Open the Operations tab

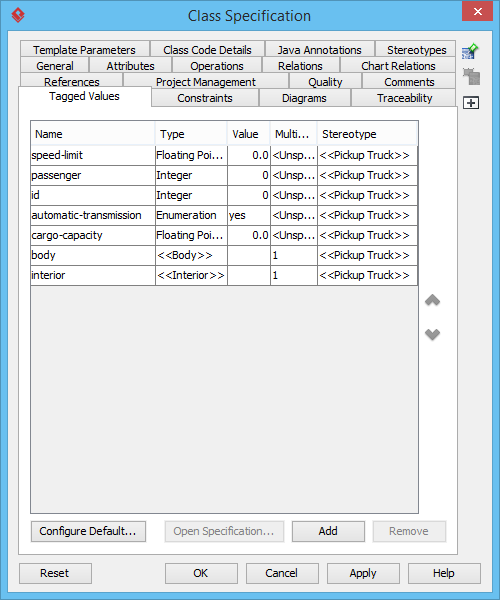click(x=217, y=66)
